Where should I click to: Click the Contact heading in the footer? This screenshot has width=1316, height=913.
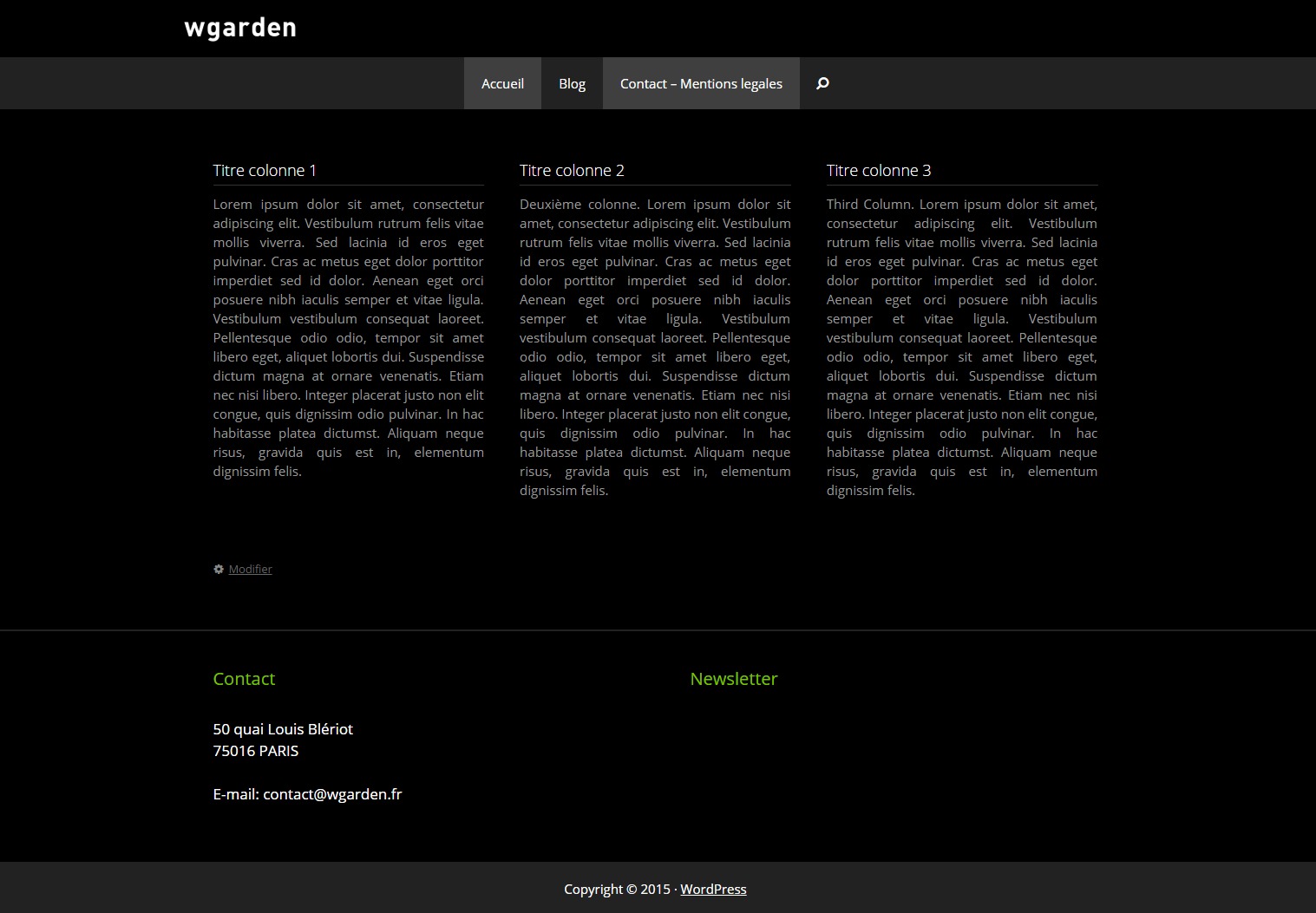244,679
